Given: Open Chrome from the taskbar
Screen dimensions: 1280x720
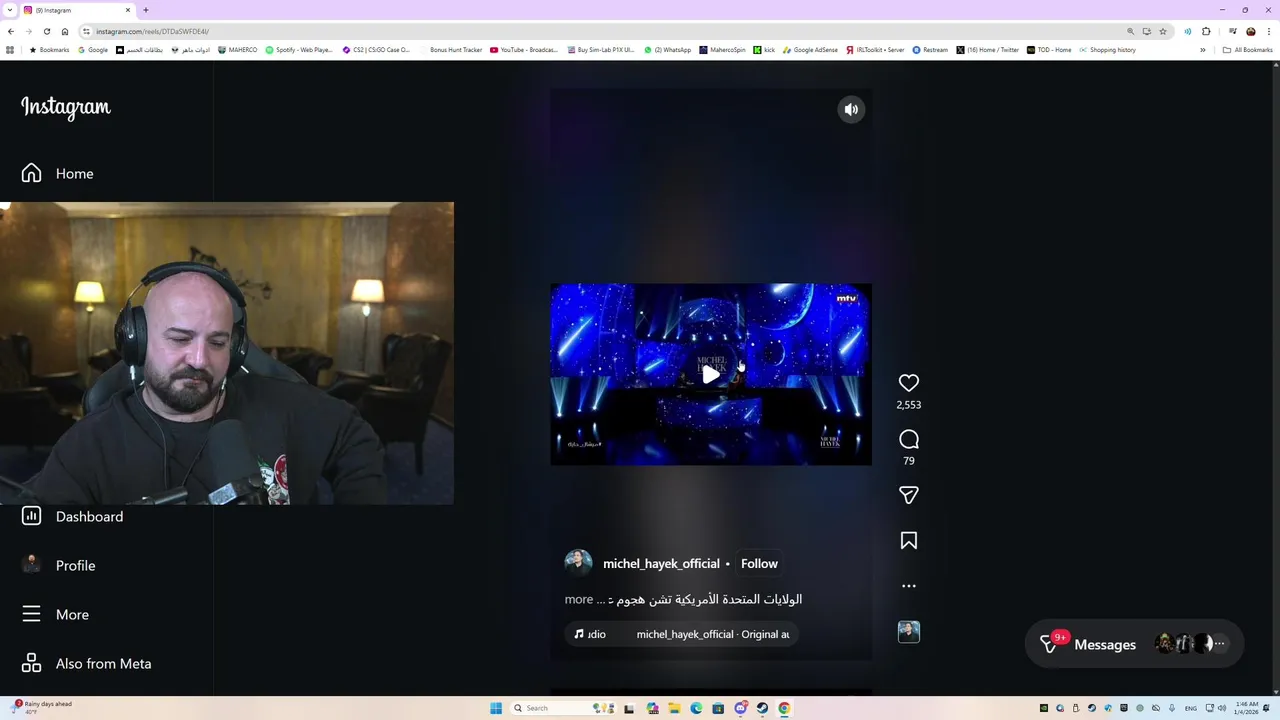Looking at the screenshot, I should click(x=784, y=708).
